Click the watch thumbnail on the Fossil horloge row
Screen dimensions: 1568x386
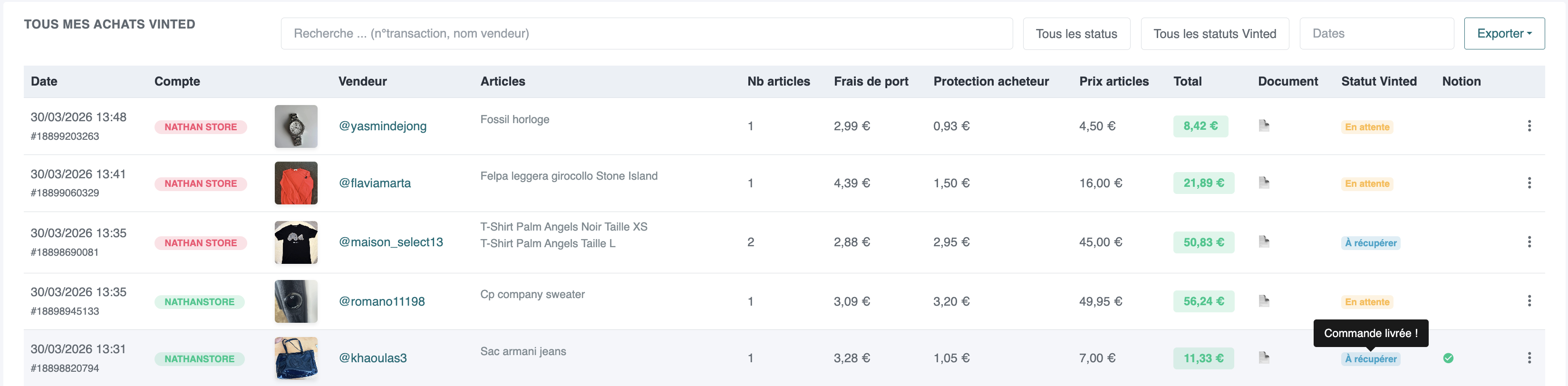(x=296, y=126)
